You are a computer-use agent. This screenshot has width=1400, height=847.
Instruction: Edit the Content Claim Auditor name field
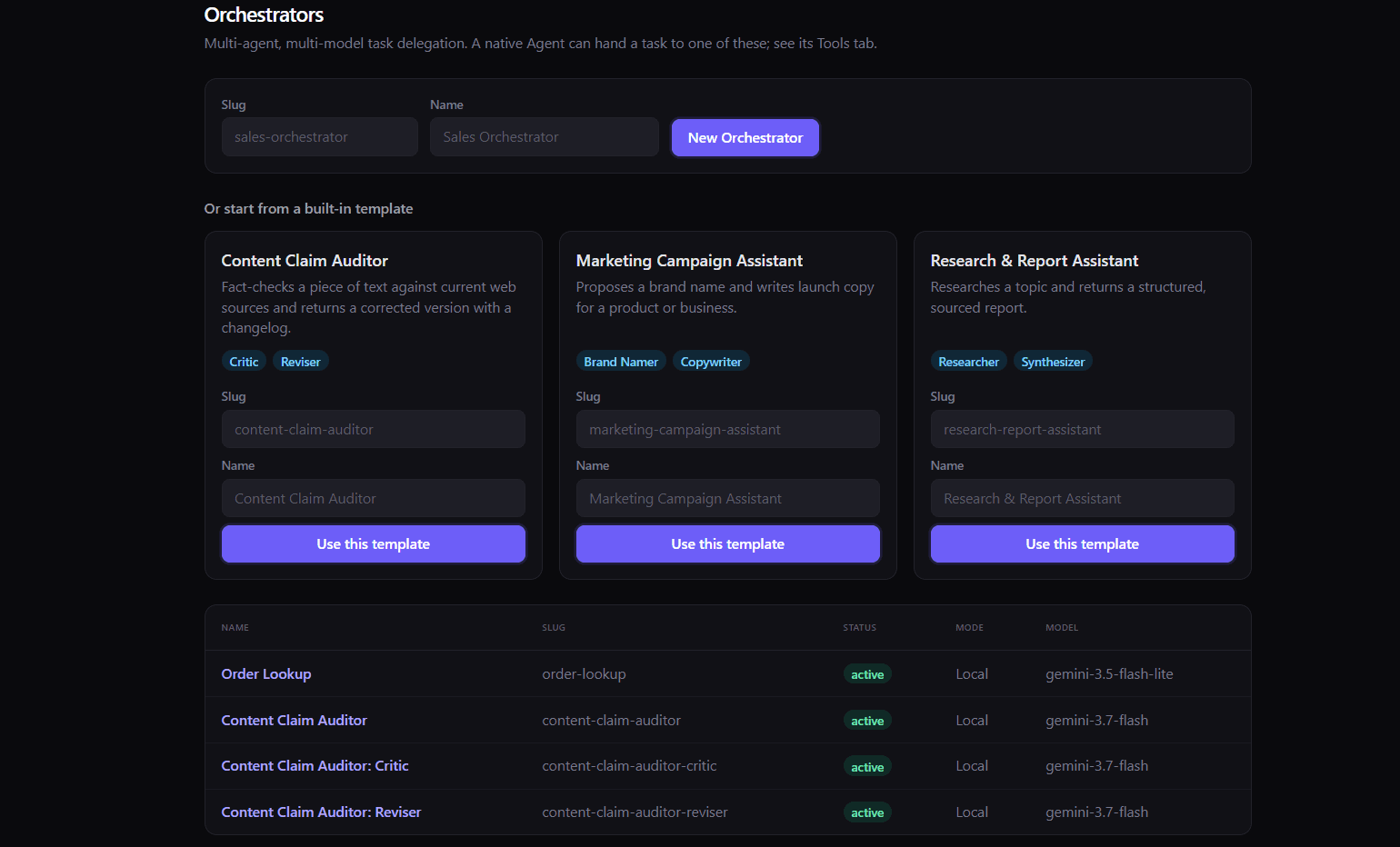pos(374,498)
